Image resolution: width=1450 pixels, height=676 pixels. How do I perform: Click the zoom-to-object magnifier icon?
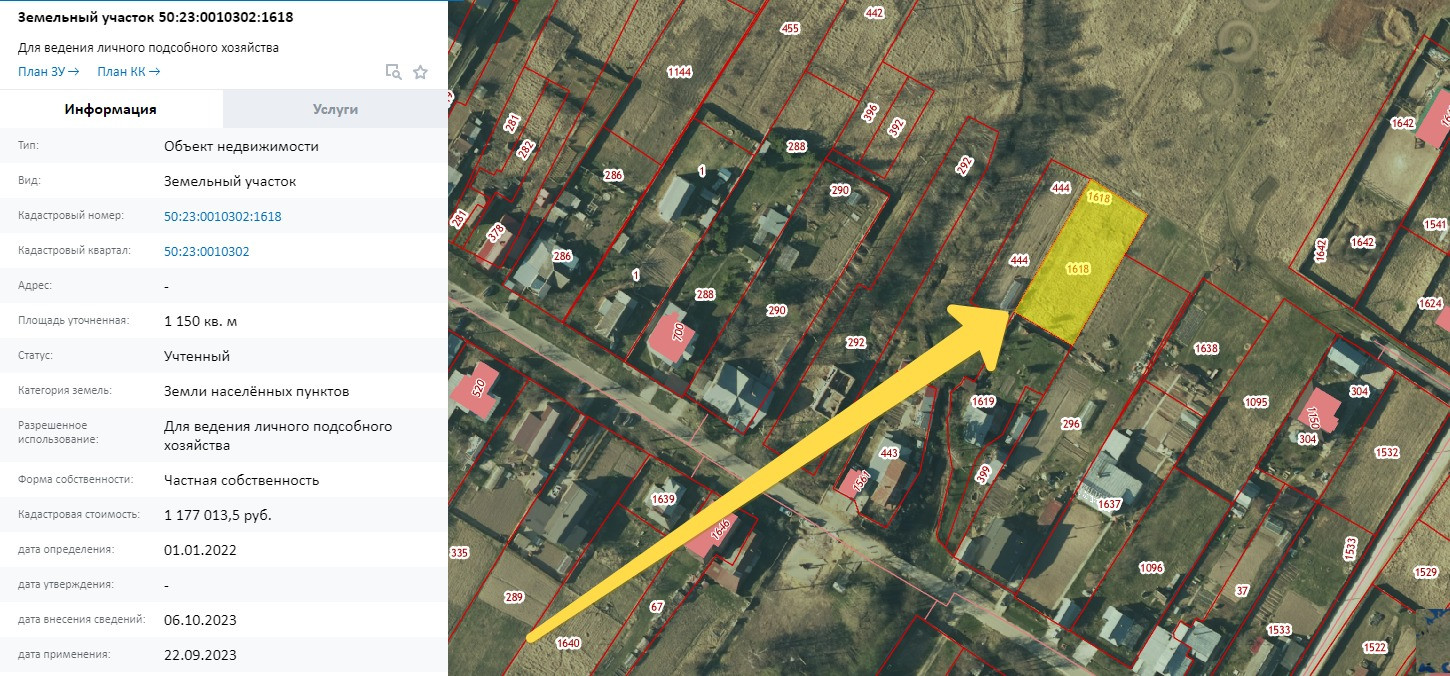394,71
